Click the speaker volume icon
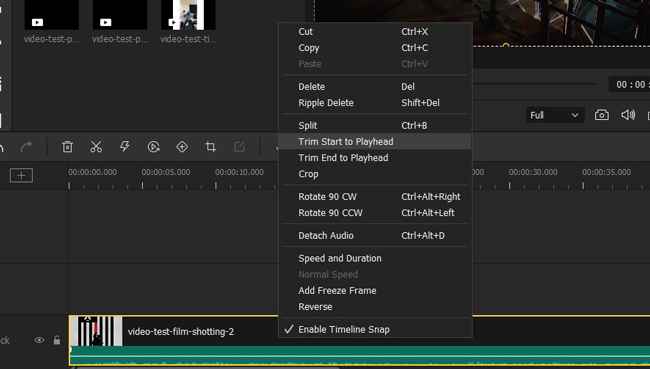The image size is (650, 369). coord(628,115)
